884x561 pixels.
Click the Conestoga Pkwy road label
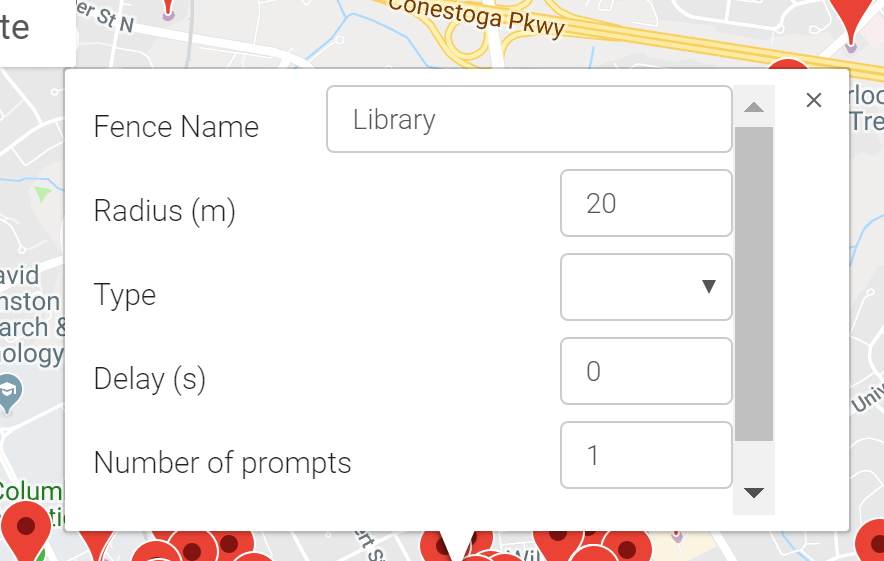coord(476,17)
